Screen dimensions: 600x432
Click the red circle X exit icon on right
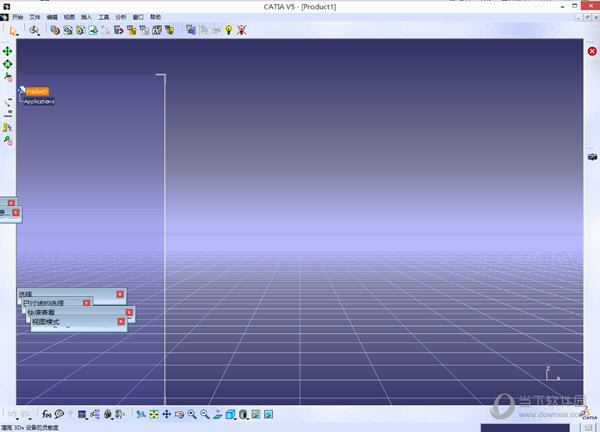592,51
